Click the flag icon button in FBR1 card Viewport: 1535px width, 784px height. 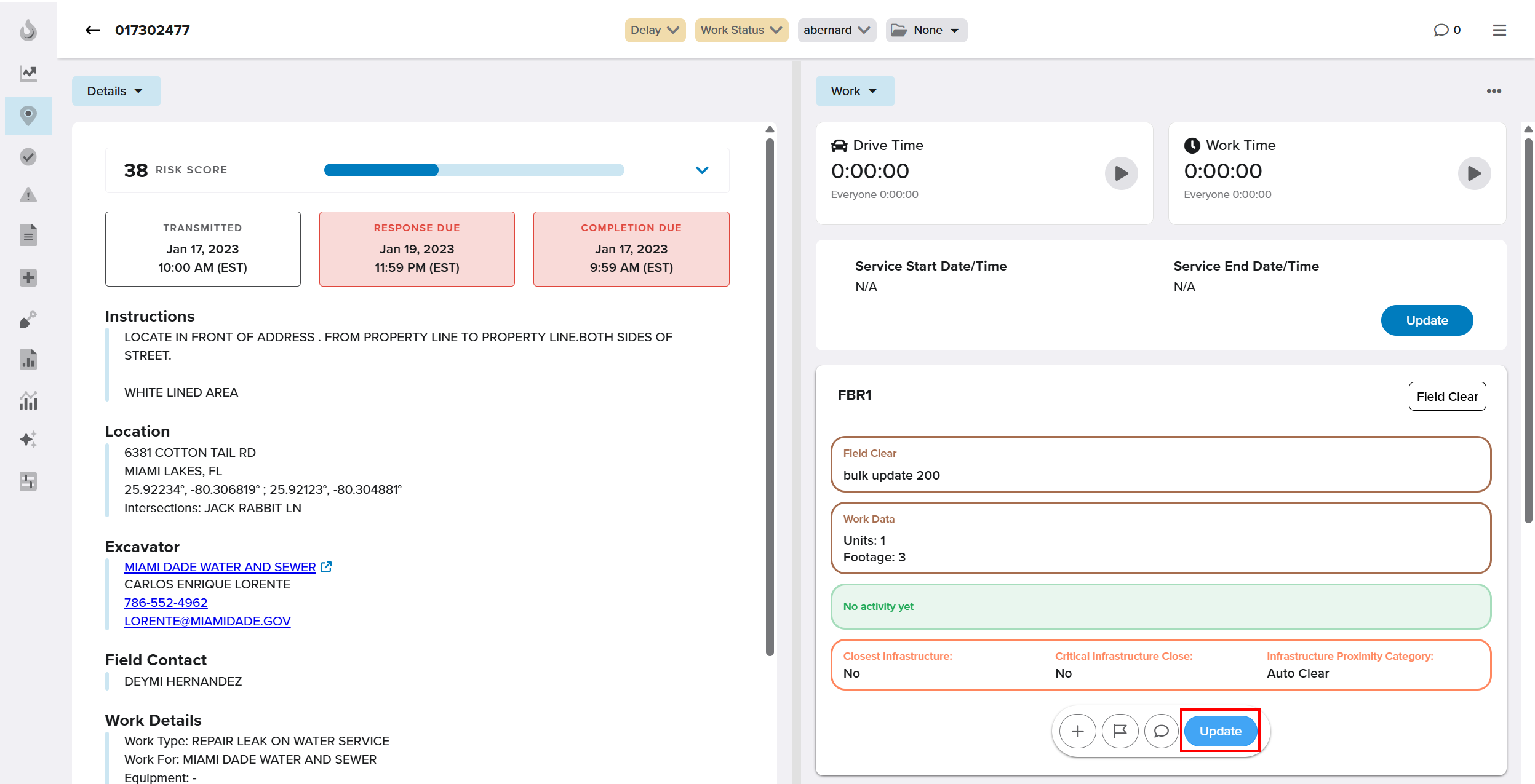[x=1120, y=731]
